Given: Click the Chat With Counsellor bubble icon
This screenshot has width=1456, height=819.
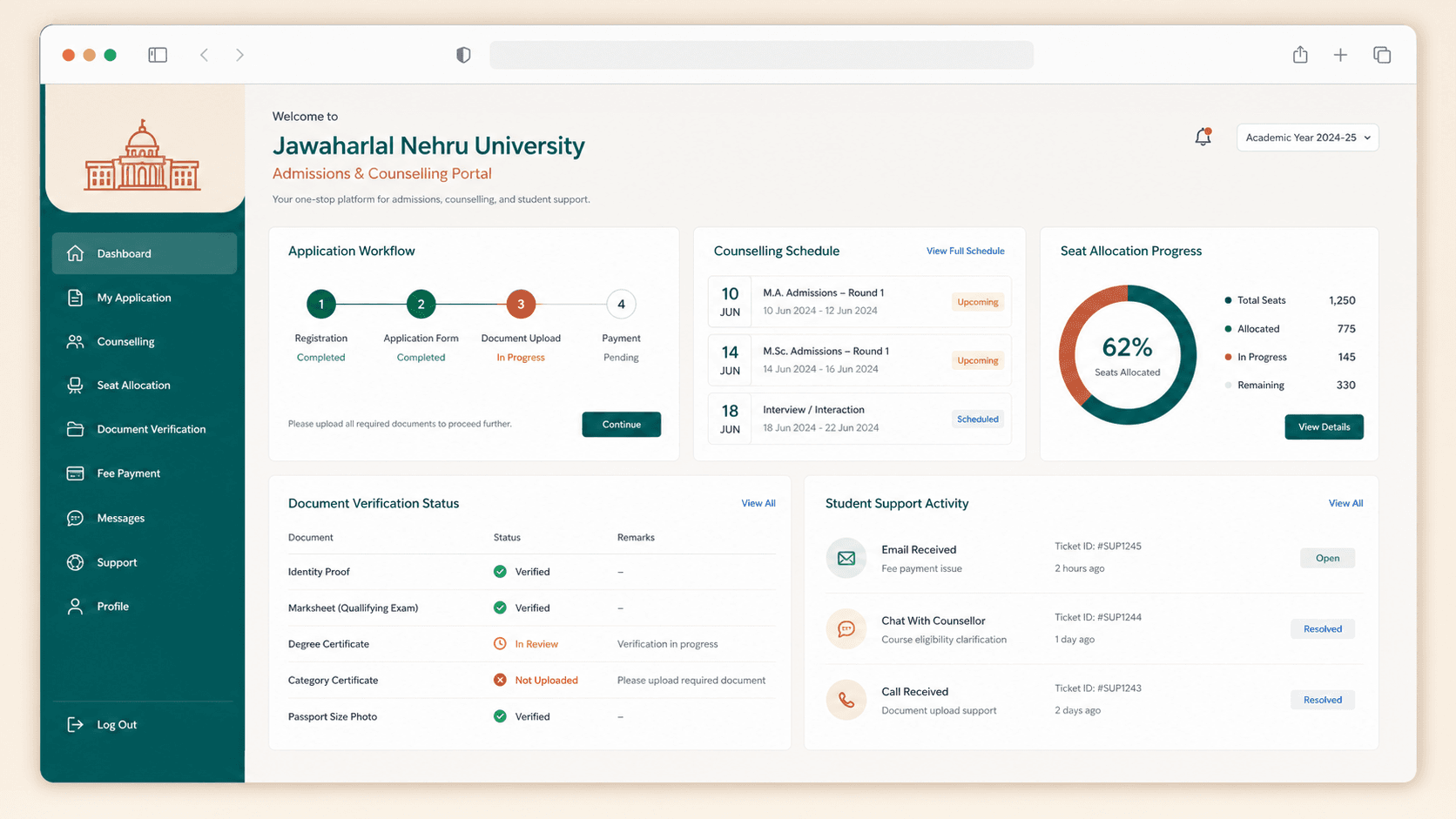Looking at the screenshot, I should pos(846,629).
